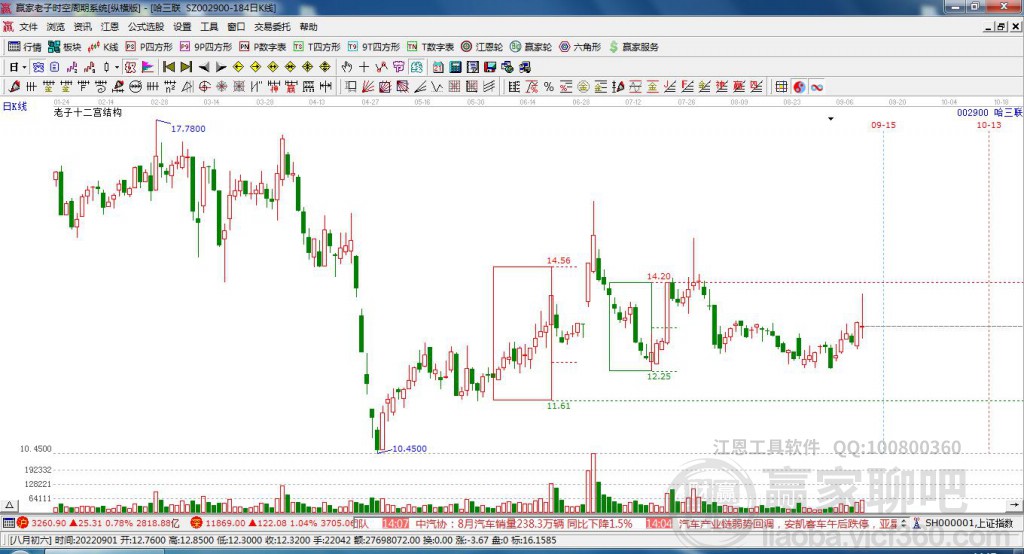Open the 江恩轮 Gann wheel
1024x554 pixels.
click(482, 47)
